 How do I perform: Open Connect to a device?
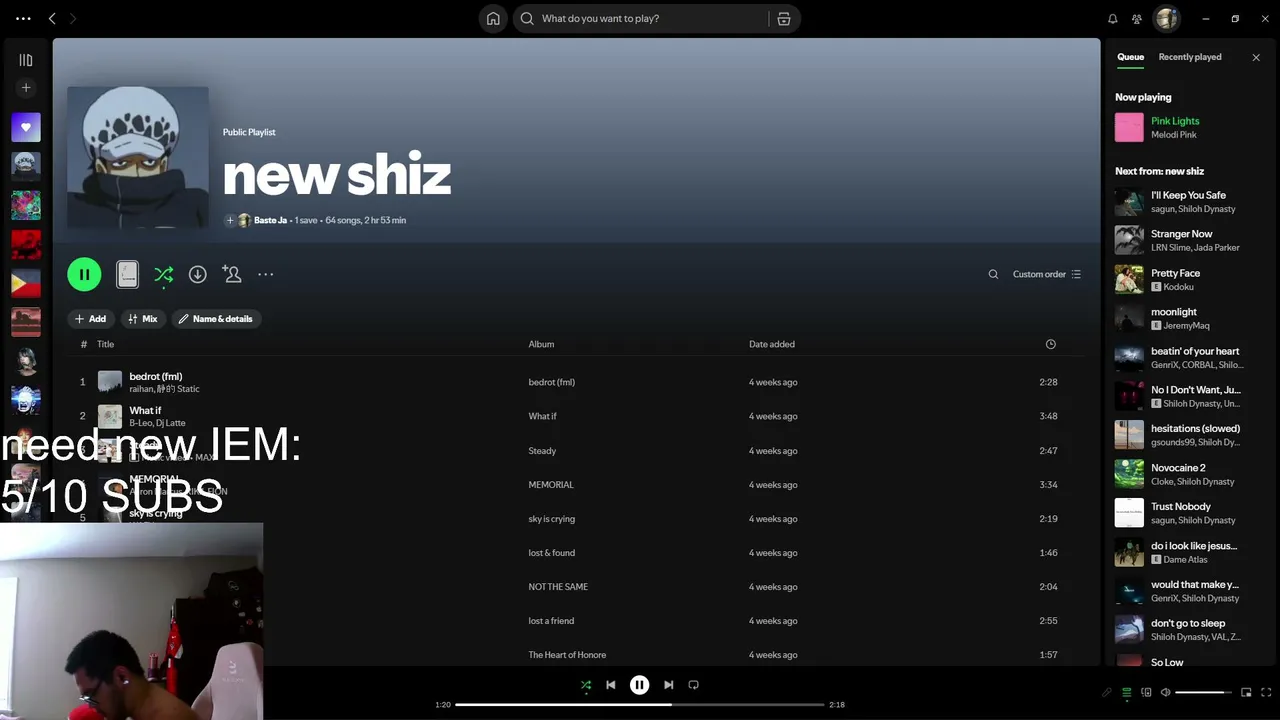(x=1146, y=692)
